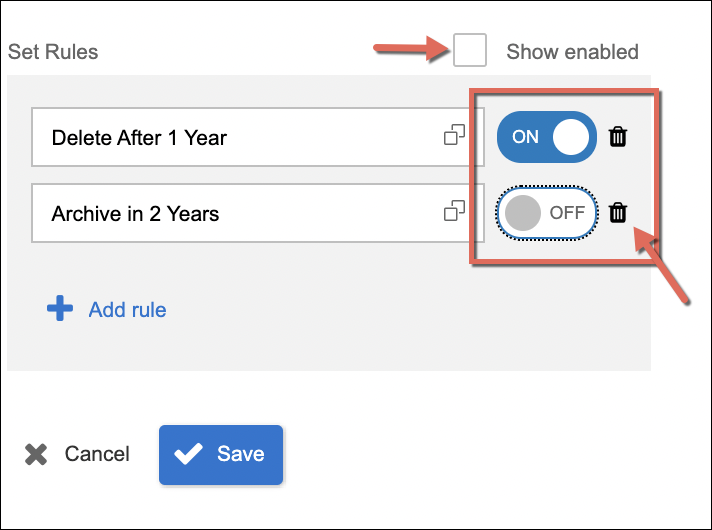Click the Archive in 2 Years rule field
Screen dimensions: 712x530
tap(230, 213)
